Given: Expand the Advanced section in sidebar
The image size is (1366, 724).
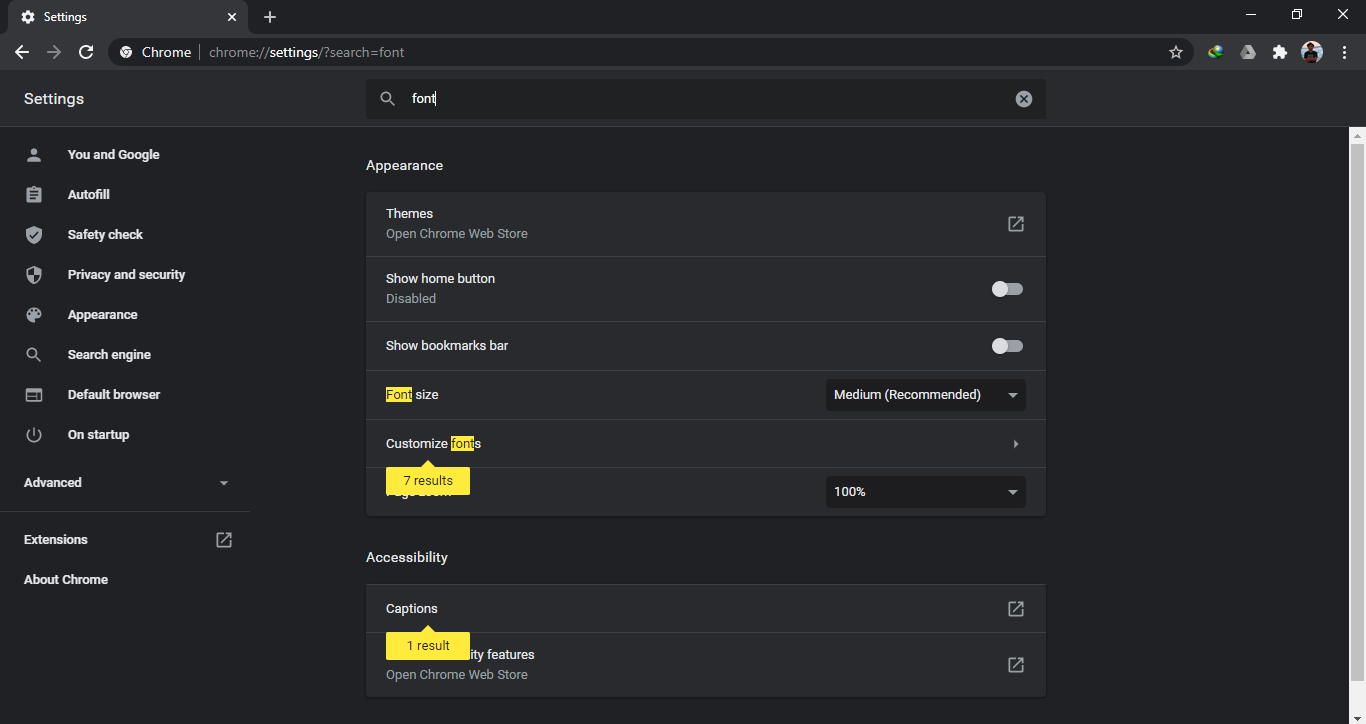Looking at the screenshot, I should [125, 483].
